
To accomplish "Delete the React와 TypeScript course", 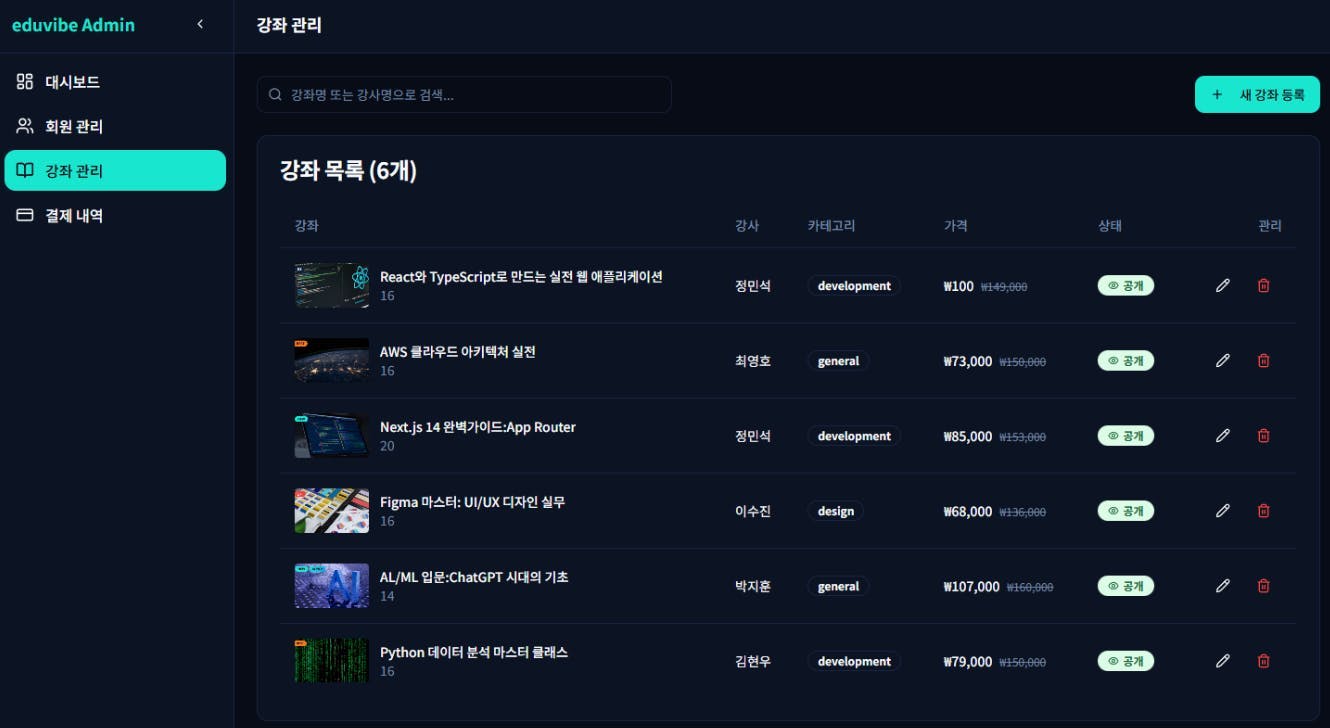I will click(x=1264, y=286).
